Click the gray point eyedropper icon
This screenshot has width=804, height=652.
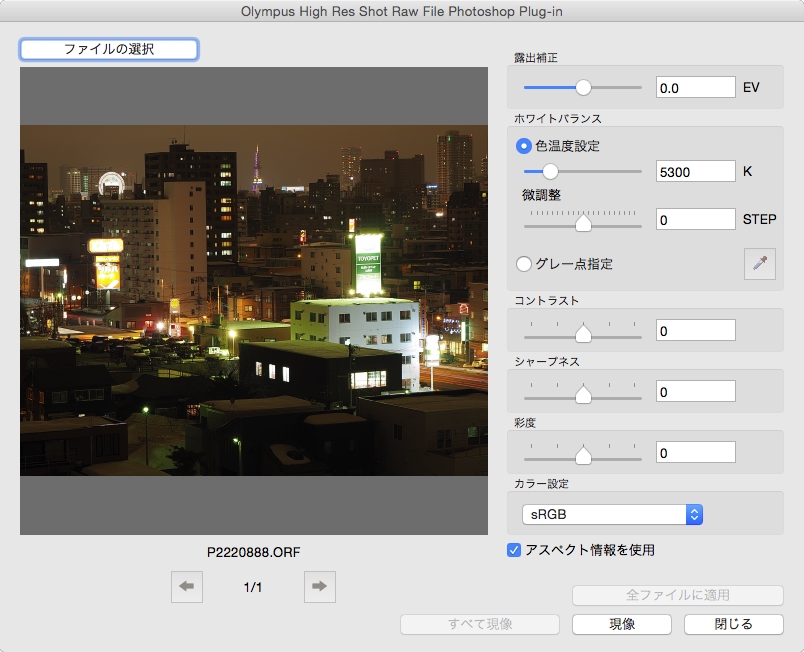coord(760,264)
